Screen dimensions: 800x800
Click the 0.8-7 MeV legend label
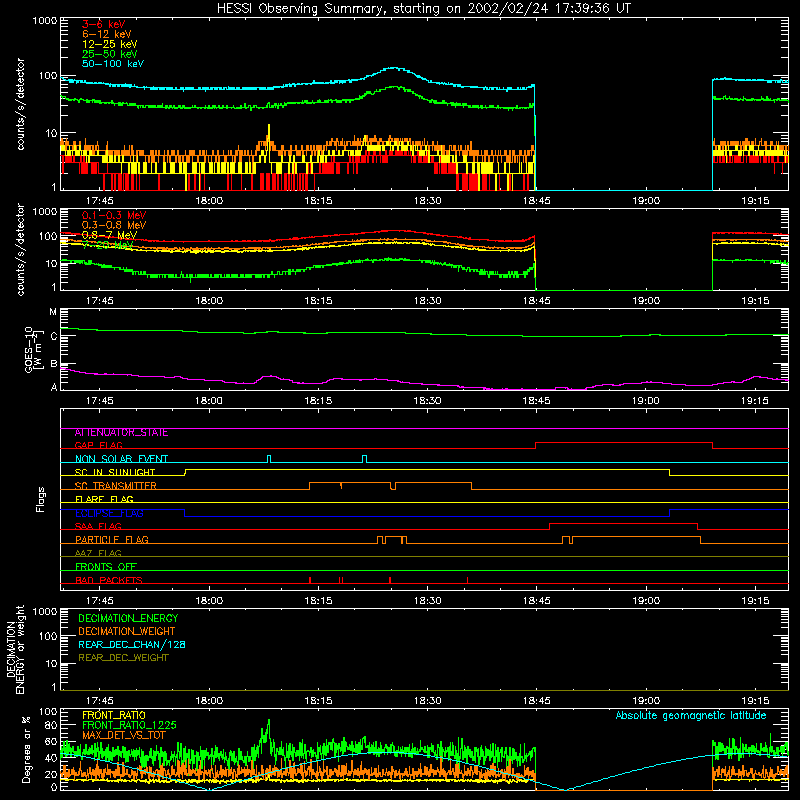[x=109, y=235]
